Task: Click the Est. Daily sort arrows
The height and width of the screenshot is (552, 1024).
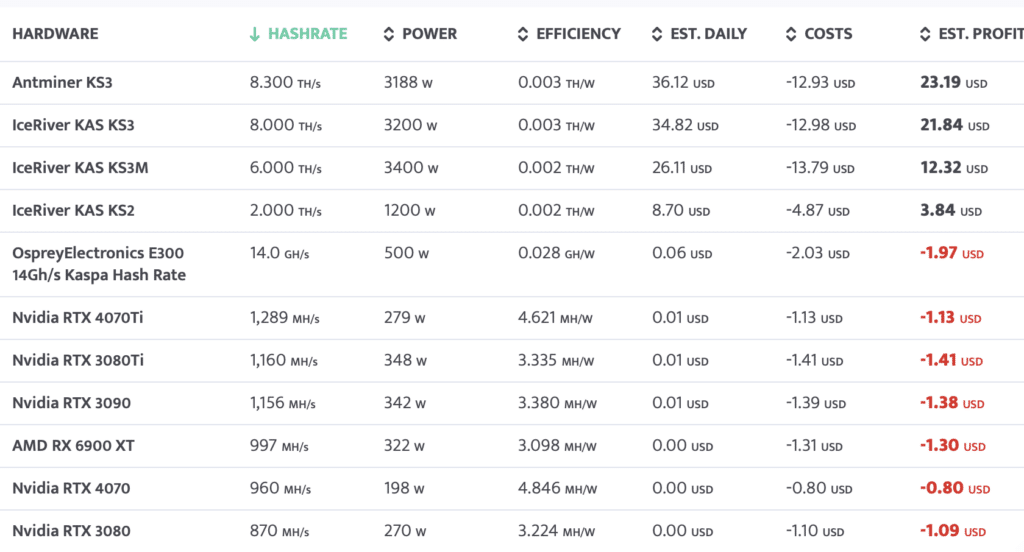Action: (x=657, y=34)
